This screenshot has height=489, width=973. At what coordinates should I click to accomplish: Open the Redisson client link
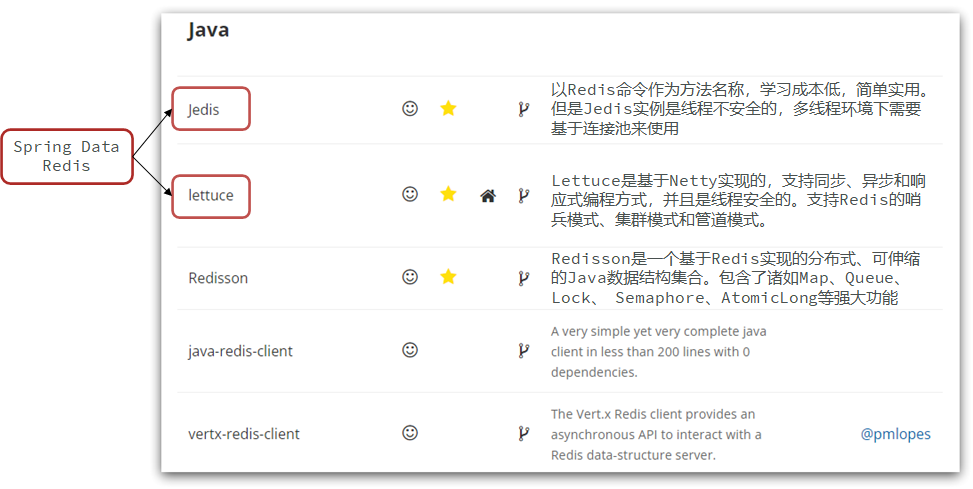(218, 278)
